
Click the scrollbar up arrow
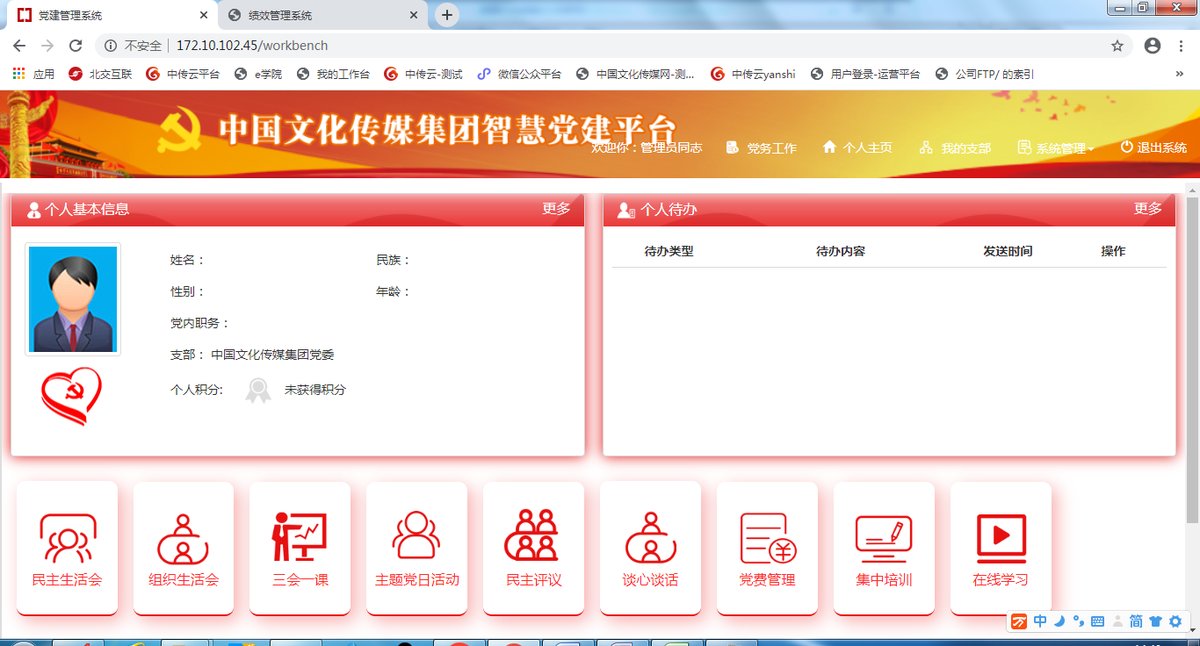pyautogui.click(x=1191, y=189)
